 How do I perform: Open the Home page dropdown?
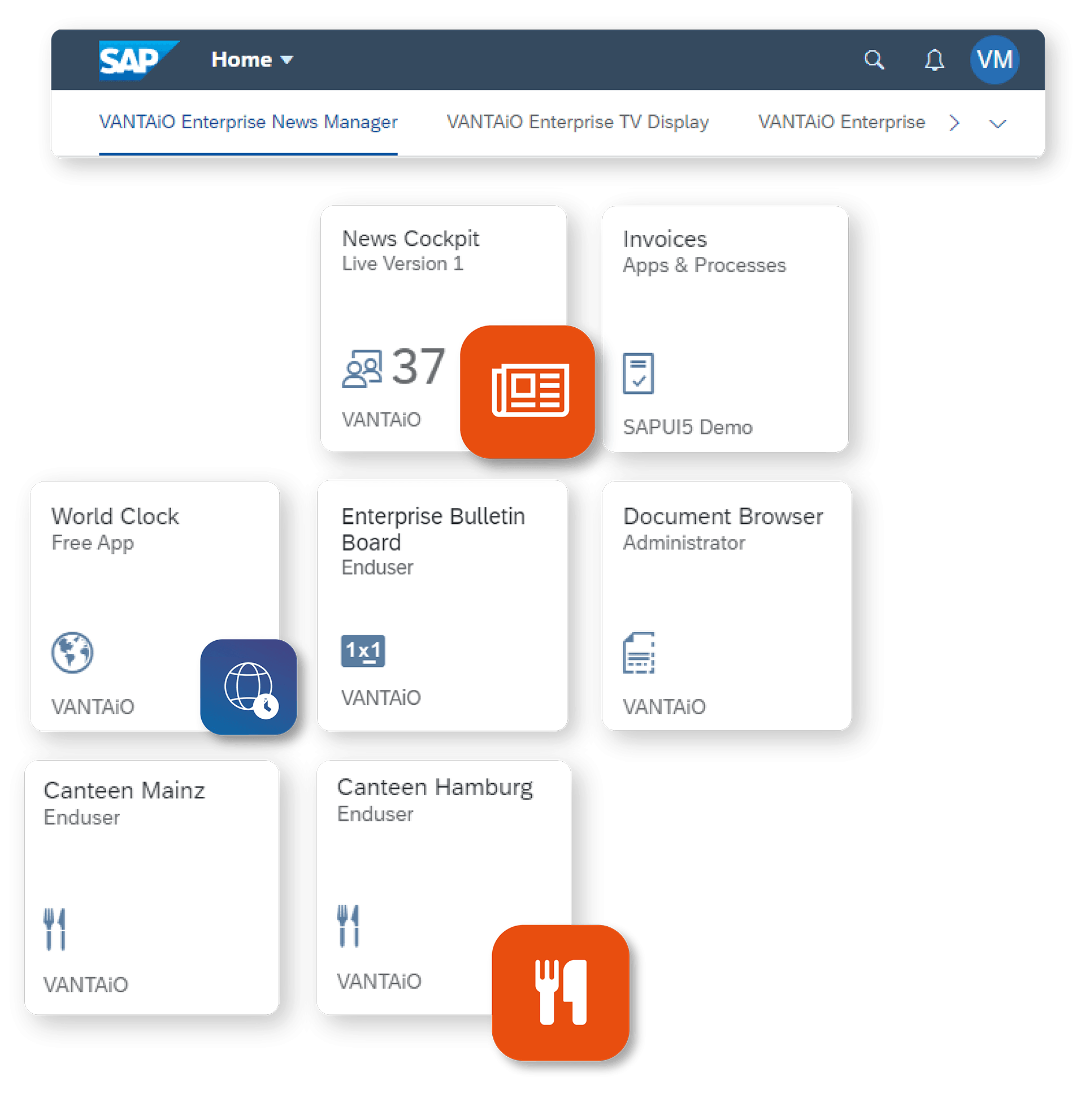click(x=251, y=59)
